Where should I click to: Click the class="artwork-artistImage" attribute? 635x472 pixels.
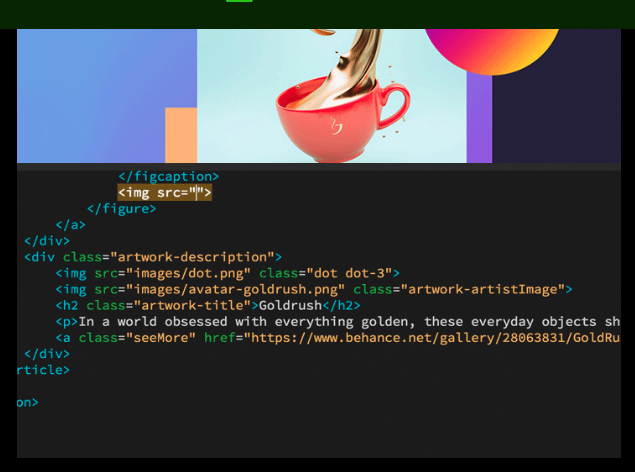459,289
